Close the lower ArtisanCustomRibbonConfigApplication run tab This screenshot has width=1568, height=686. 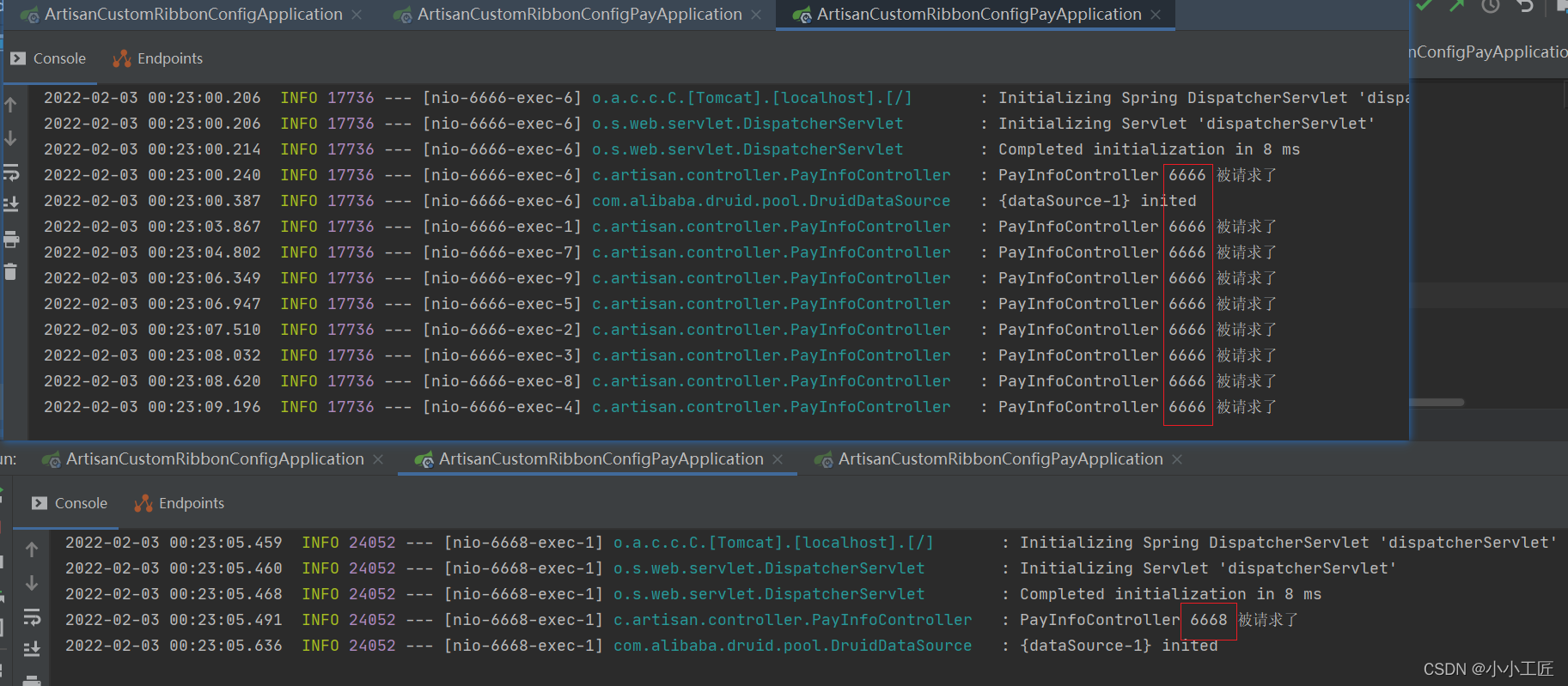[x=378, y=459]
